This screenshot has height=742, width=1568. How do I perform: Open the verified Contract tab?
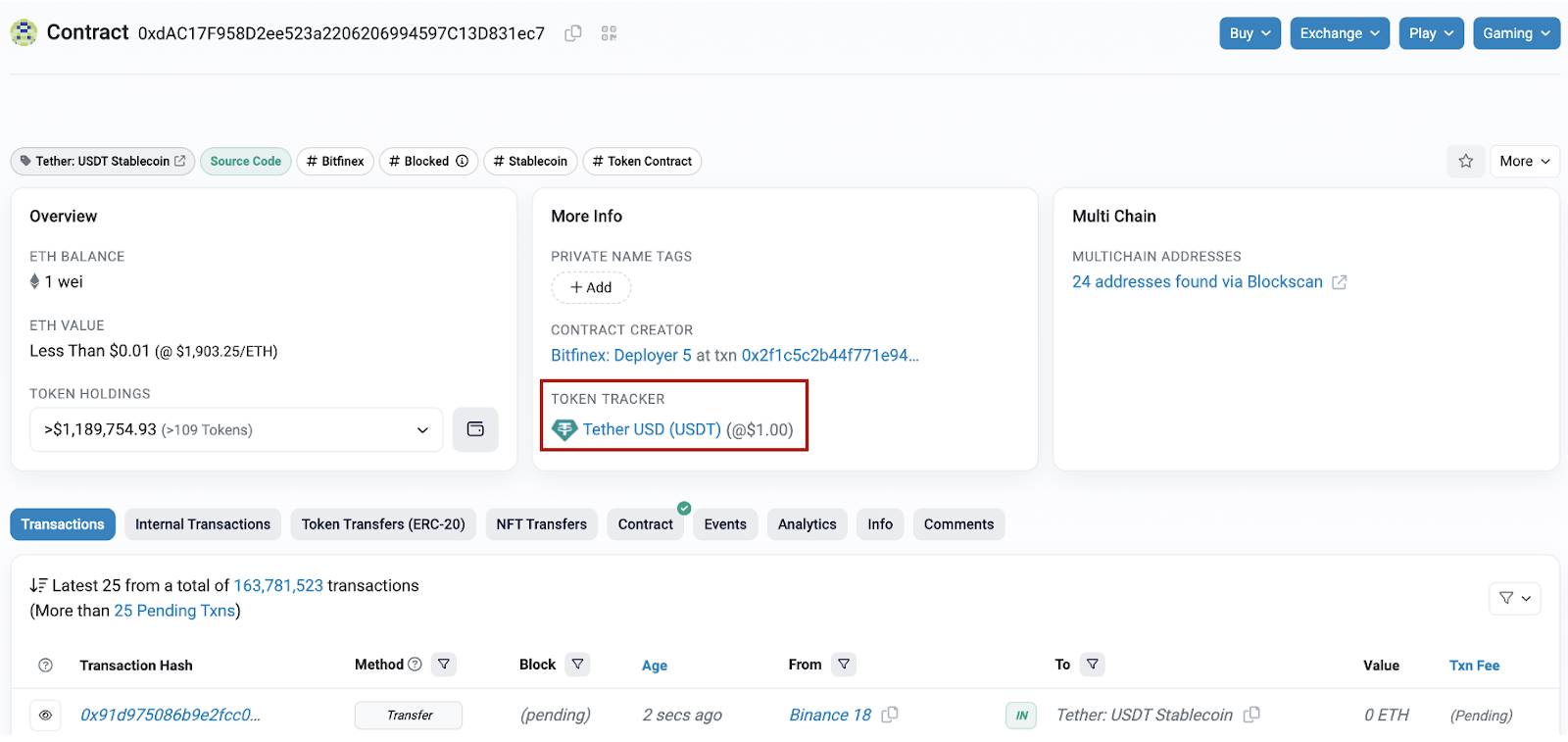point(646,524)
